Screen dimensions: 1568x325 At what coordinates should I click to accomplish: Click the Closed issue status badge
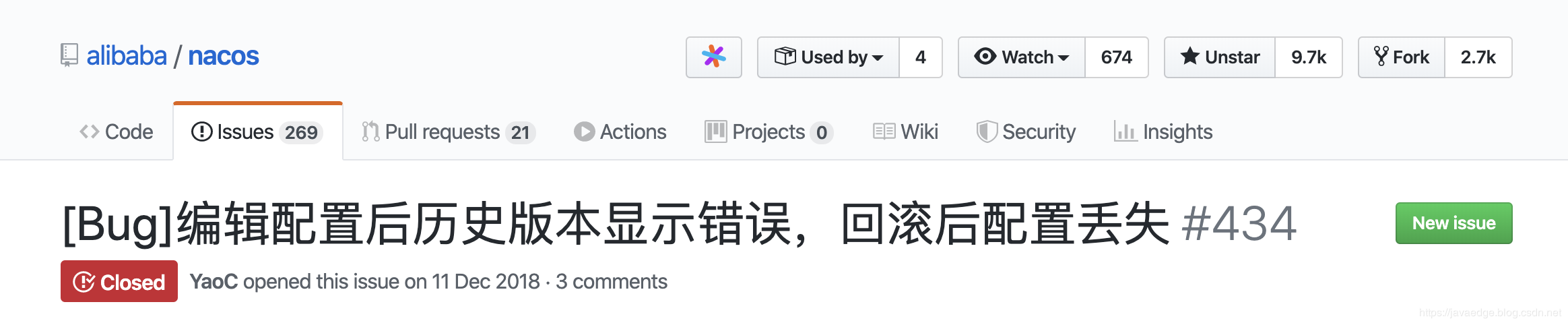pos(119,281)
